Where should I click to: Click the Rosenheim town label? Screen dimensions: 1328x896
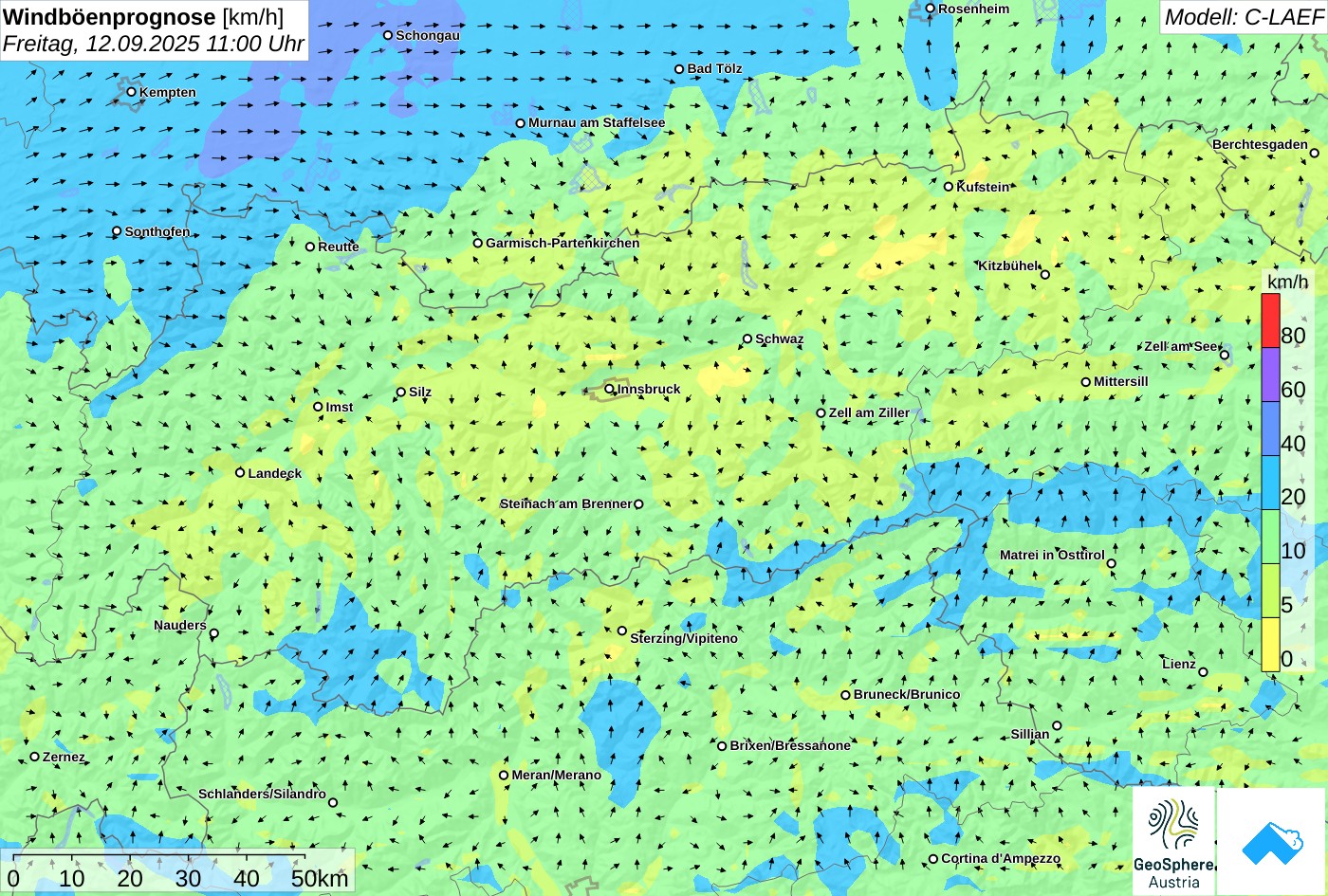pos(974,9)
